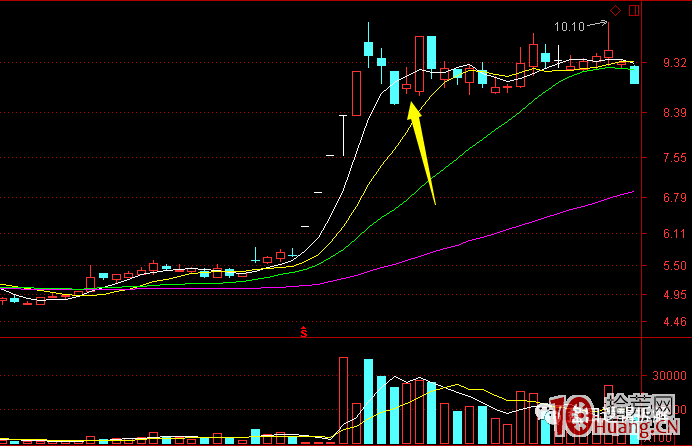Click the tallest cyan volume bar
Image resolution: width=692 pixels, height=446 pixels.
tap(368, 401)
